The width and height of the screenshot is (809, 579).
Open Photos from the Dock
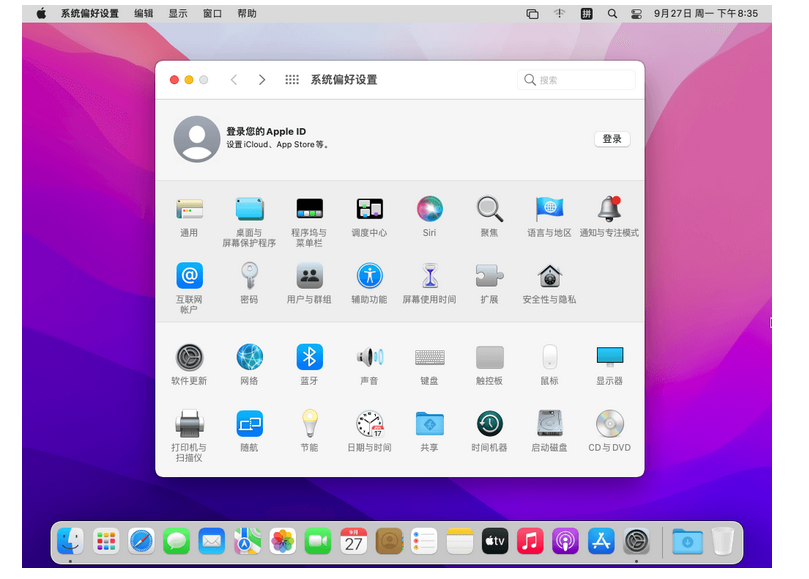[x=283, y=541]
